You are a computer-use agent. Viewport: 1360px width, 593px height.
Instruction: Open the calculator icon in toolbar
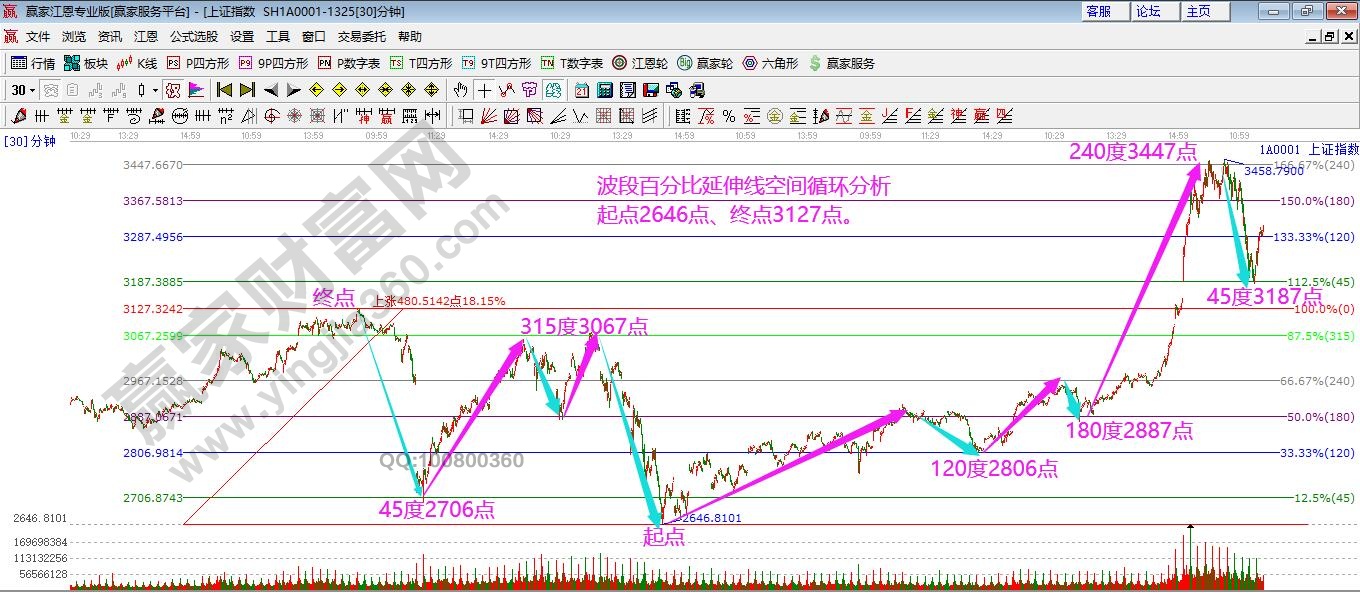point(604,90)
